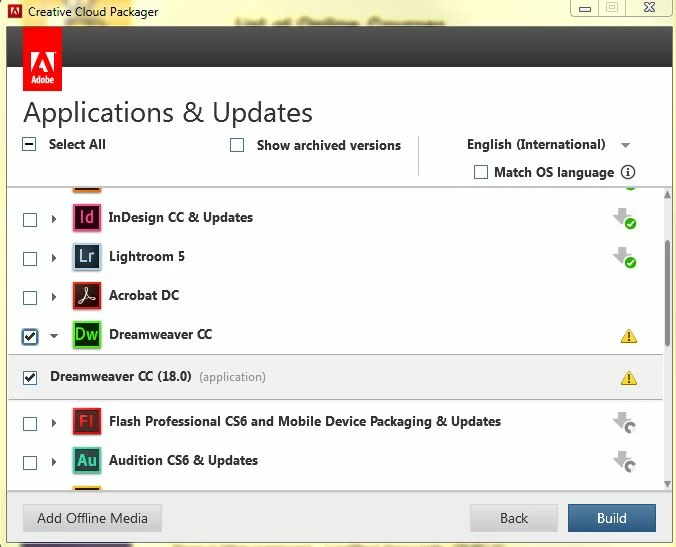Click the Dreamweaver Dw app icon
676x547 pixels.
(87, 334)
